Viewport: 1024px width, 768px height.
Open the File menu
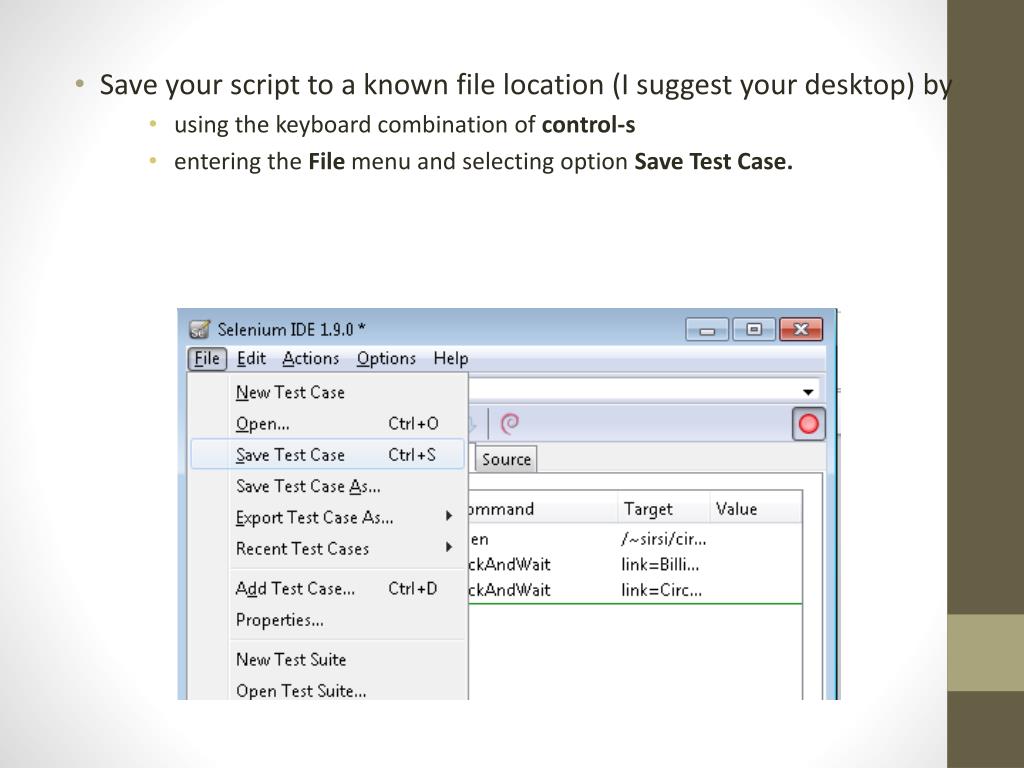click(x=207, y=358)
